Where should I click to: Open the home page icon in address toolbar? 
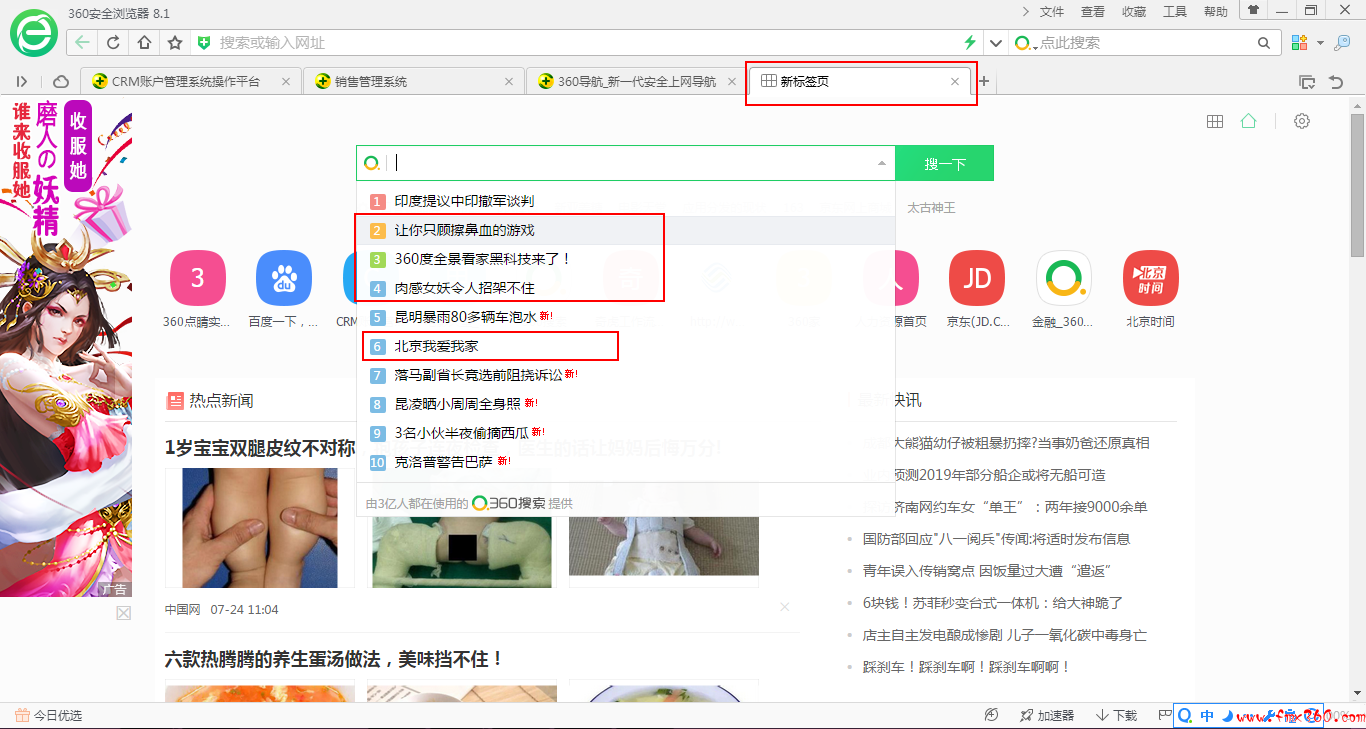click(x=144, y=43)
